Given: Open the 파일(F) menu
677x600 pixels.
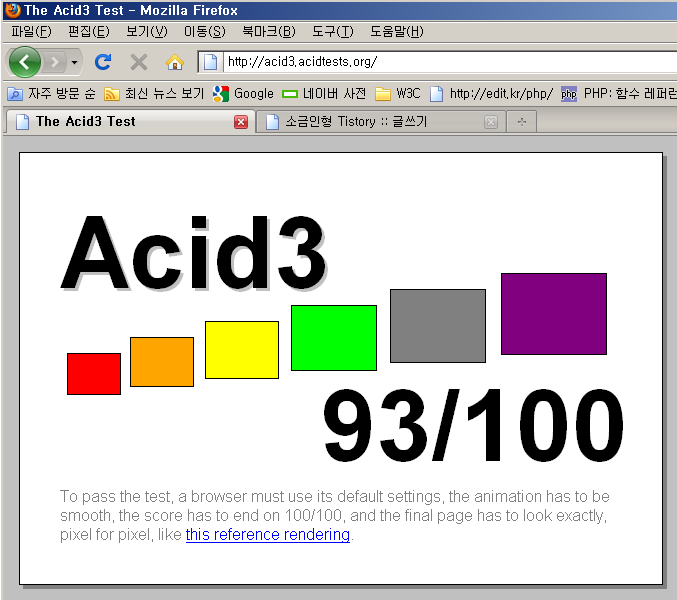Looking at the screenshot, I should [31, 31].
